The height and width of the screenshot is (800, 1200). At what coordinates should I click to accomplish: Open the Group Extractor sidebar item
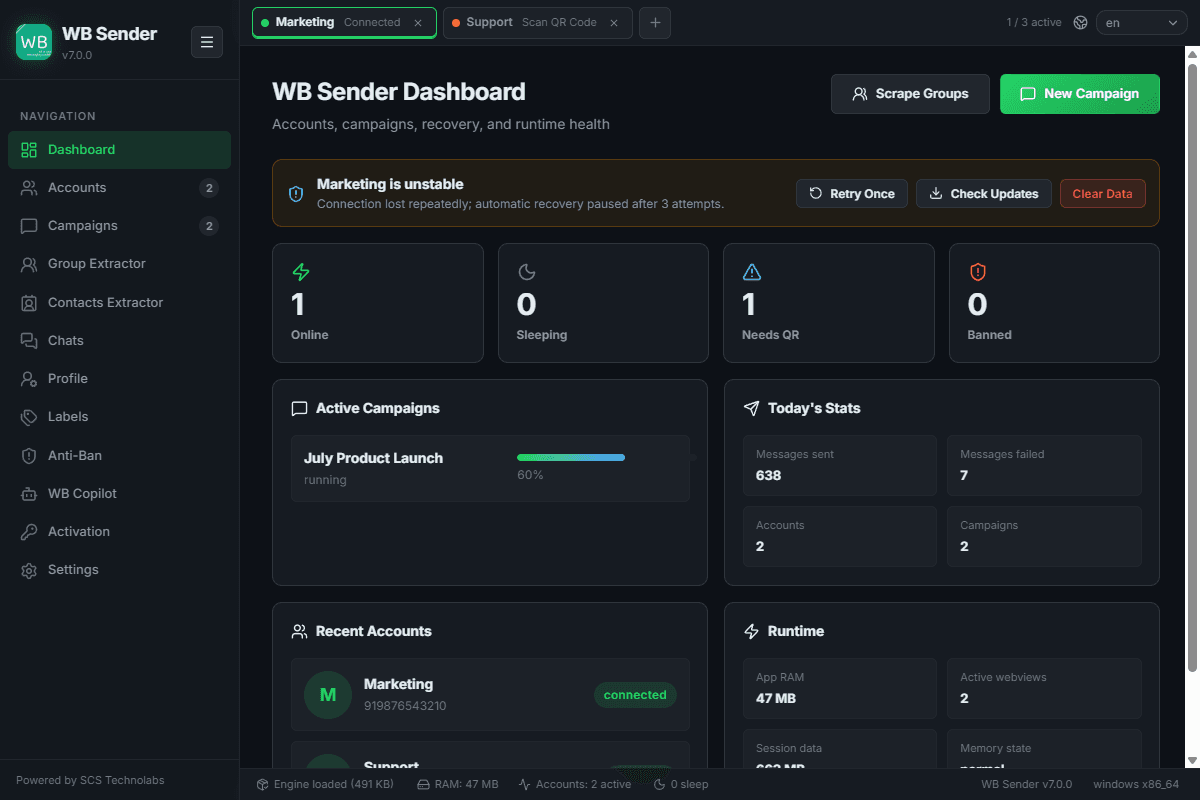coord(120,264)
